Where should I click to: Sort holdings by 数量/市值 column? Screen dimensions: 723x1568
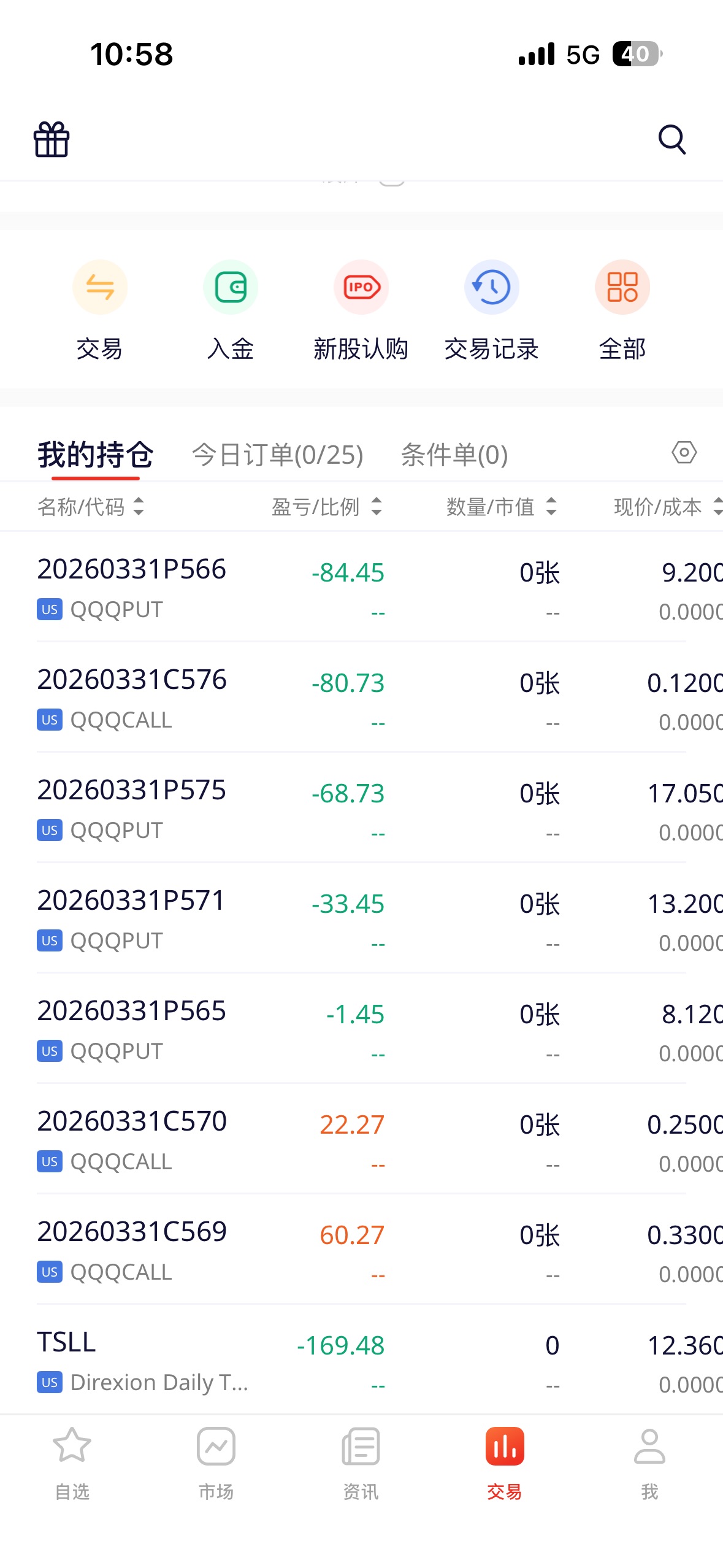[501, 507]
